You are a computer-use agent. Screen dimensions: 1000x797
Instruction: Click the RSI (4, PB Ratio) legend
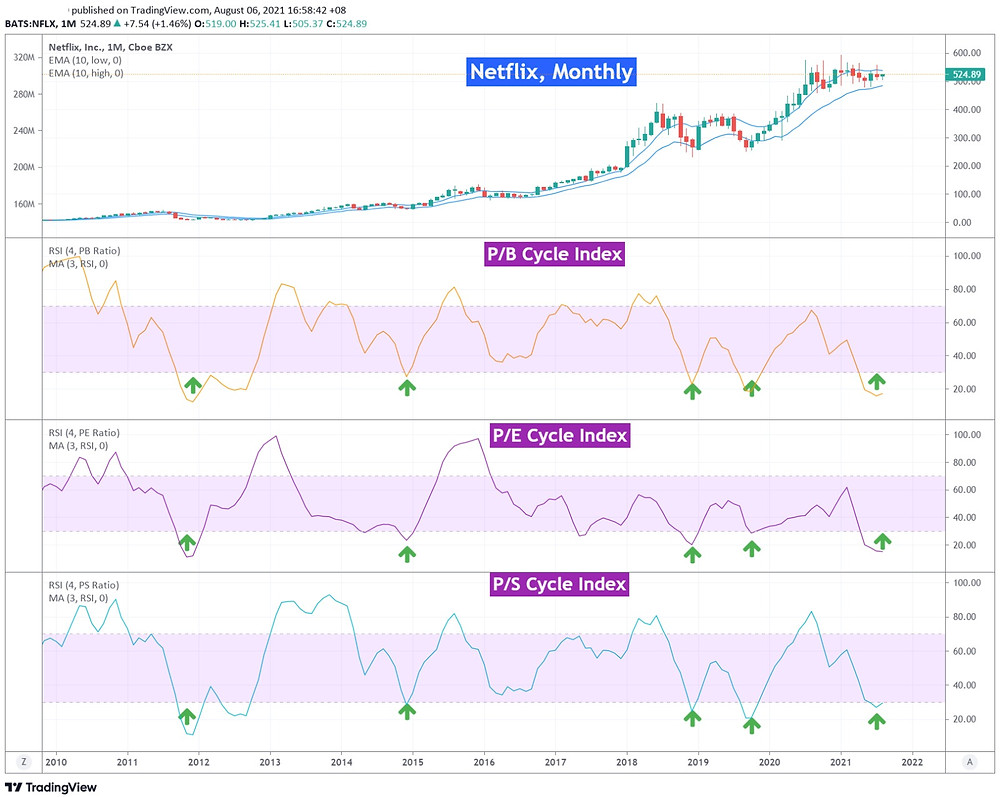(x=84, y=251)
